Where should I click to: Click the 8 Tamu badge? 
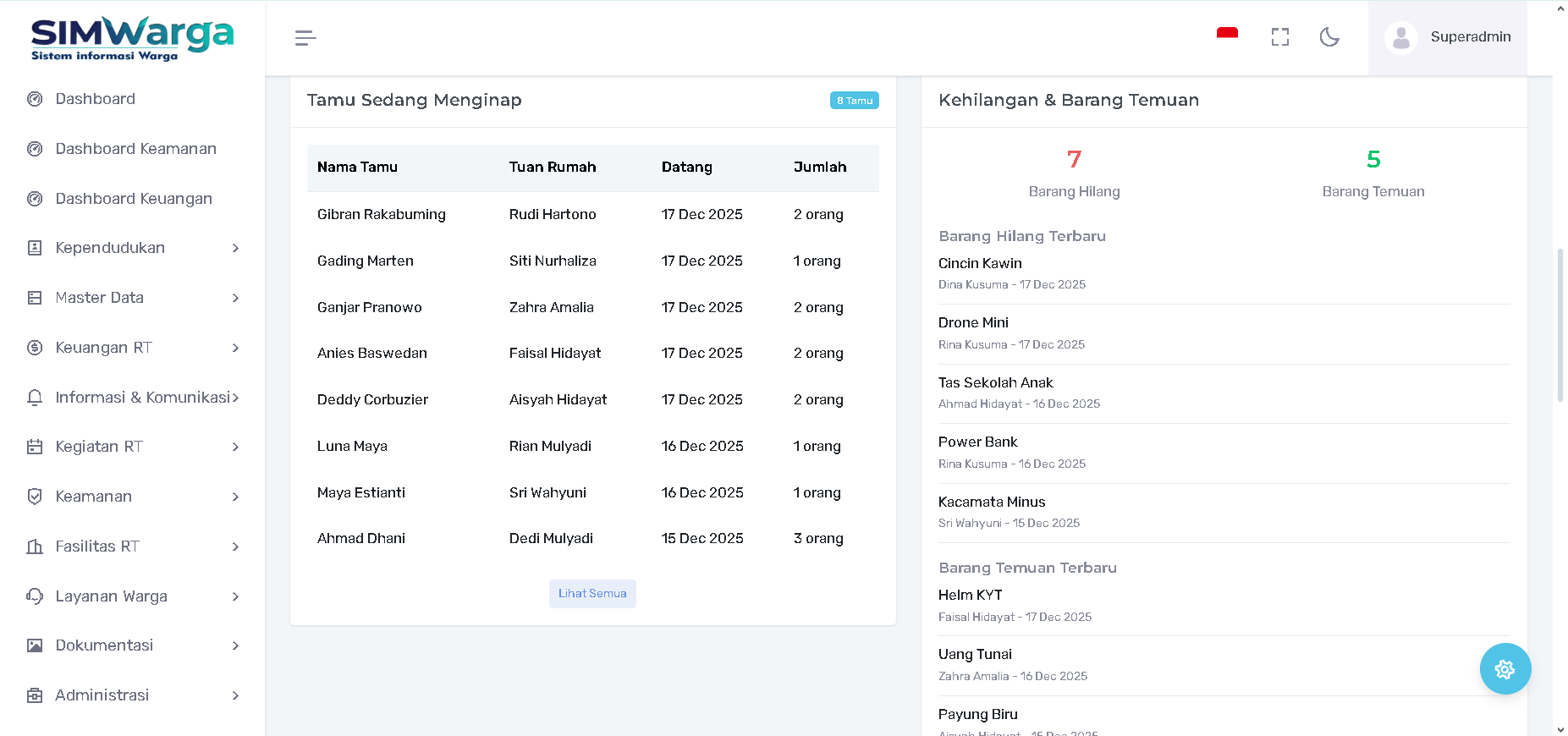[854, 101]
